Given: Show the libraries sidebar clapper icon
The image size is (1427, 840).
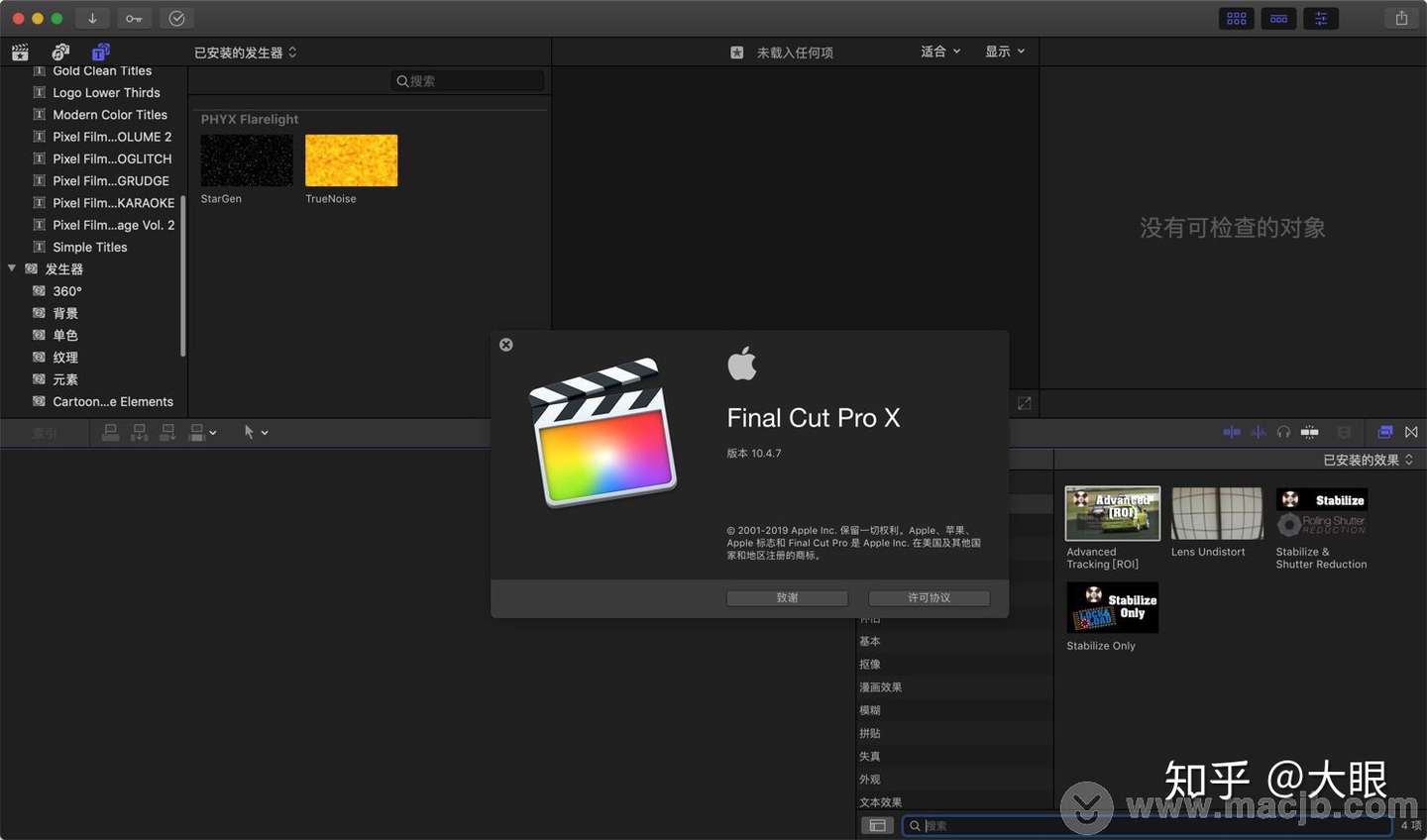Looking at the screenshot, I should [20, 52].
